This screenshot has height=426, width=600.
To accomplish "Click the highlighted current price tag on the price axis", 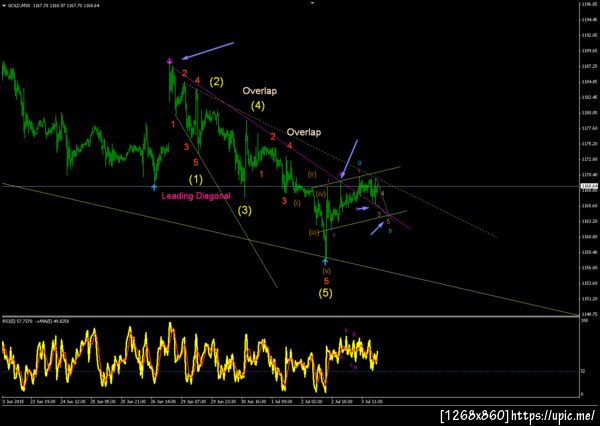I will click(x=587, y=186).
